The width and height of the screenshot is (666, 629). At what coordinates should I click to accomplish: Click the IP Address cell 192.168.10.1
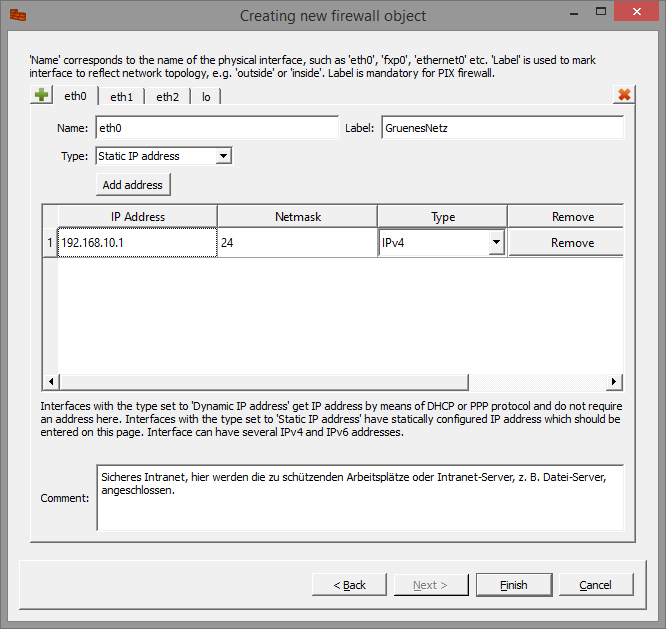pos(137,243)
